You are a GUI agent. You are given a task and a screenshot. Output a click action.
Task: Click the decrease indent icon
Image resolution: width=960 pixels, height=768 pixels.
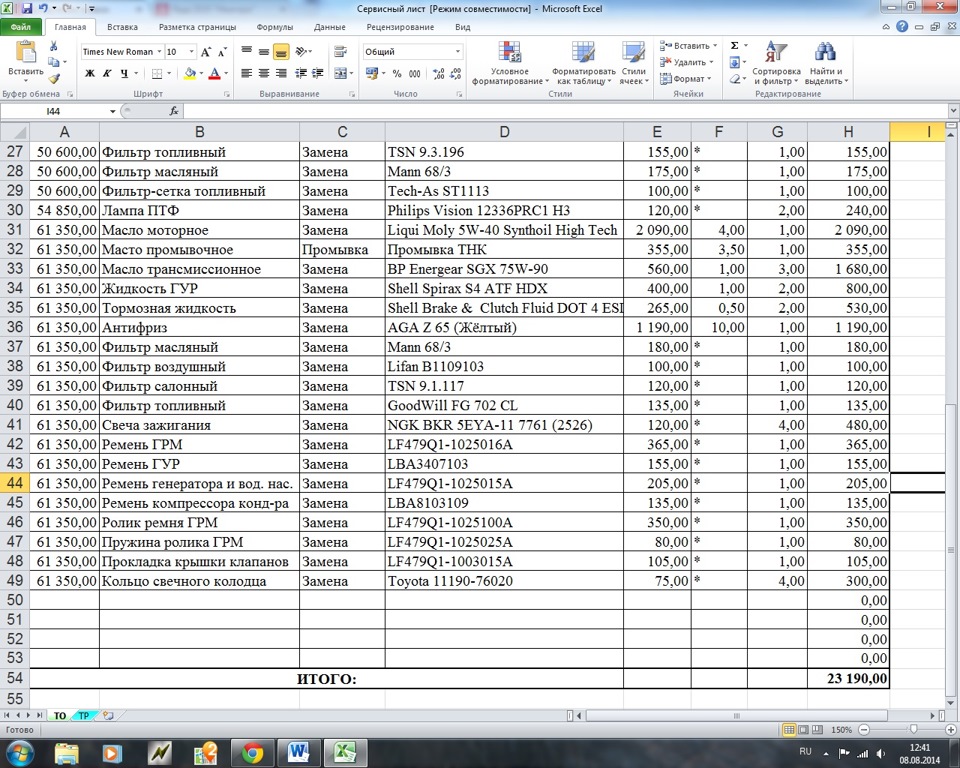301,73
